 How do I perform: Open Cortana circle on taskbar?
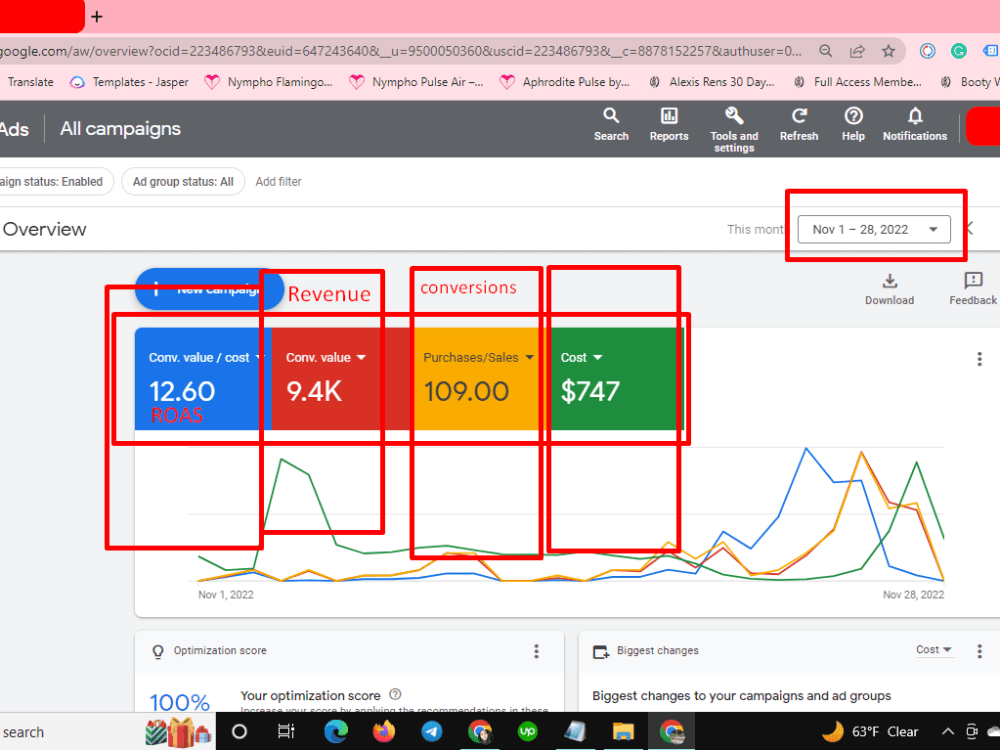[239, 732]
